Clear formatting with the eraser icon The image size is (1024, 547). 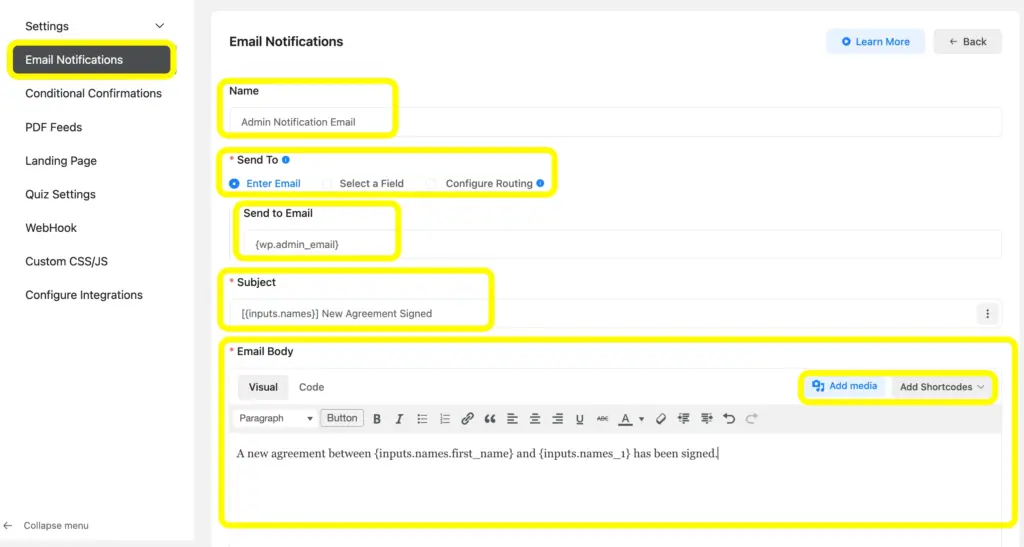661,418
